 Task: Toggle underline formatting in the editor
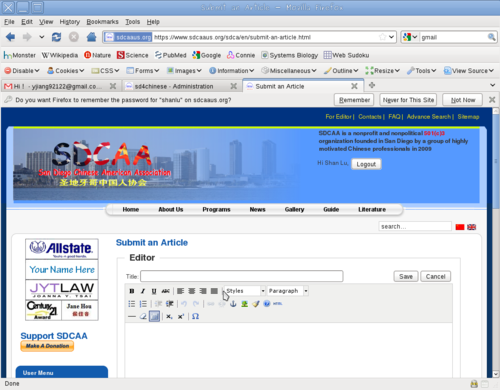coord(154,291)
